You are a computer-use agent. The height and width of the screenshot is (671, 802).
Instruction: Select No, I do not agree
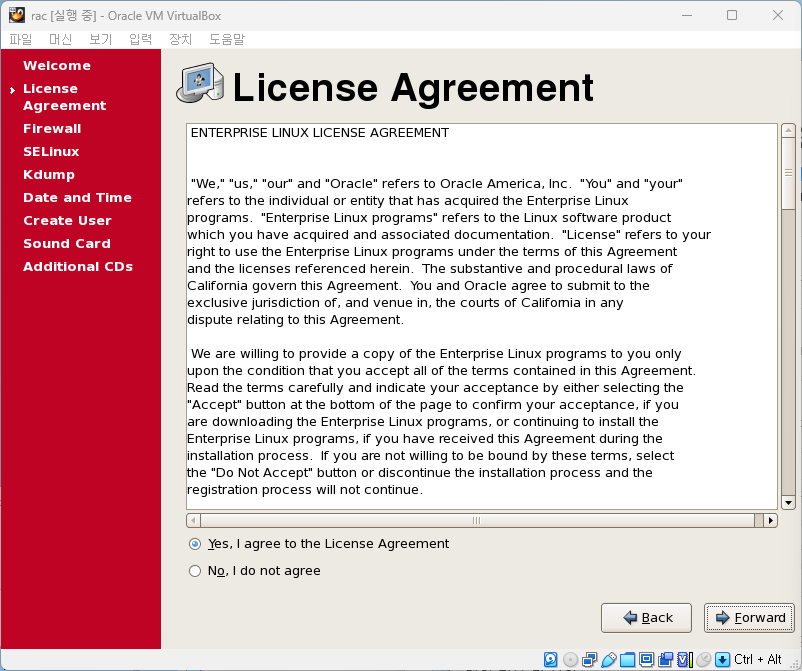(x=255, y=571)
